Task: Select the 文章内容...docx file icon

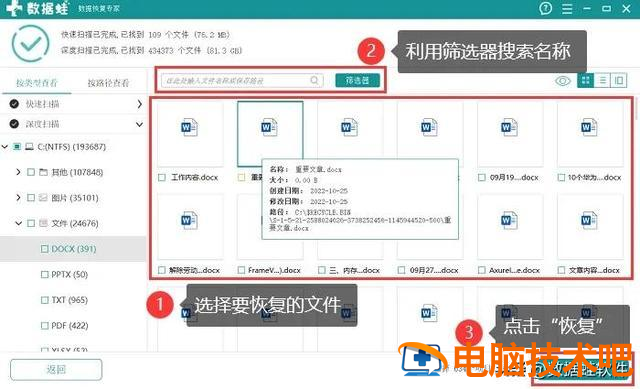Action: click(589, 221)
